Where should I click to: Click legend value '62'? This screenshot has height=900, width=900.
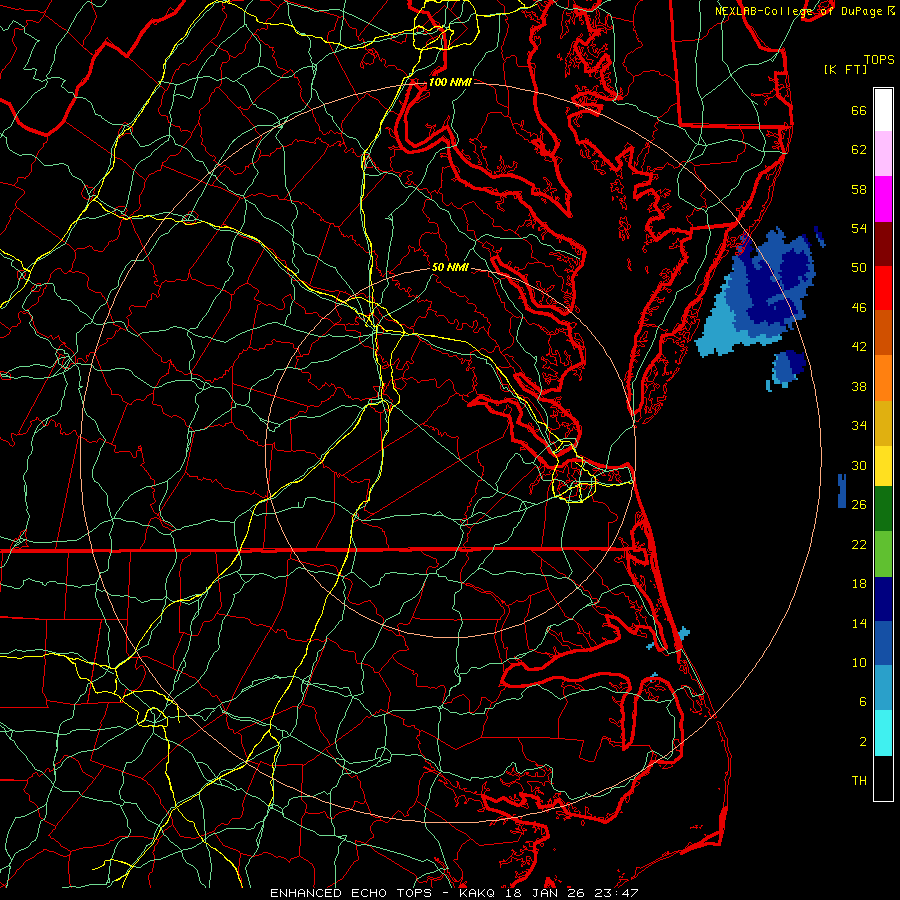coord(859,150)
